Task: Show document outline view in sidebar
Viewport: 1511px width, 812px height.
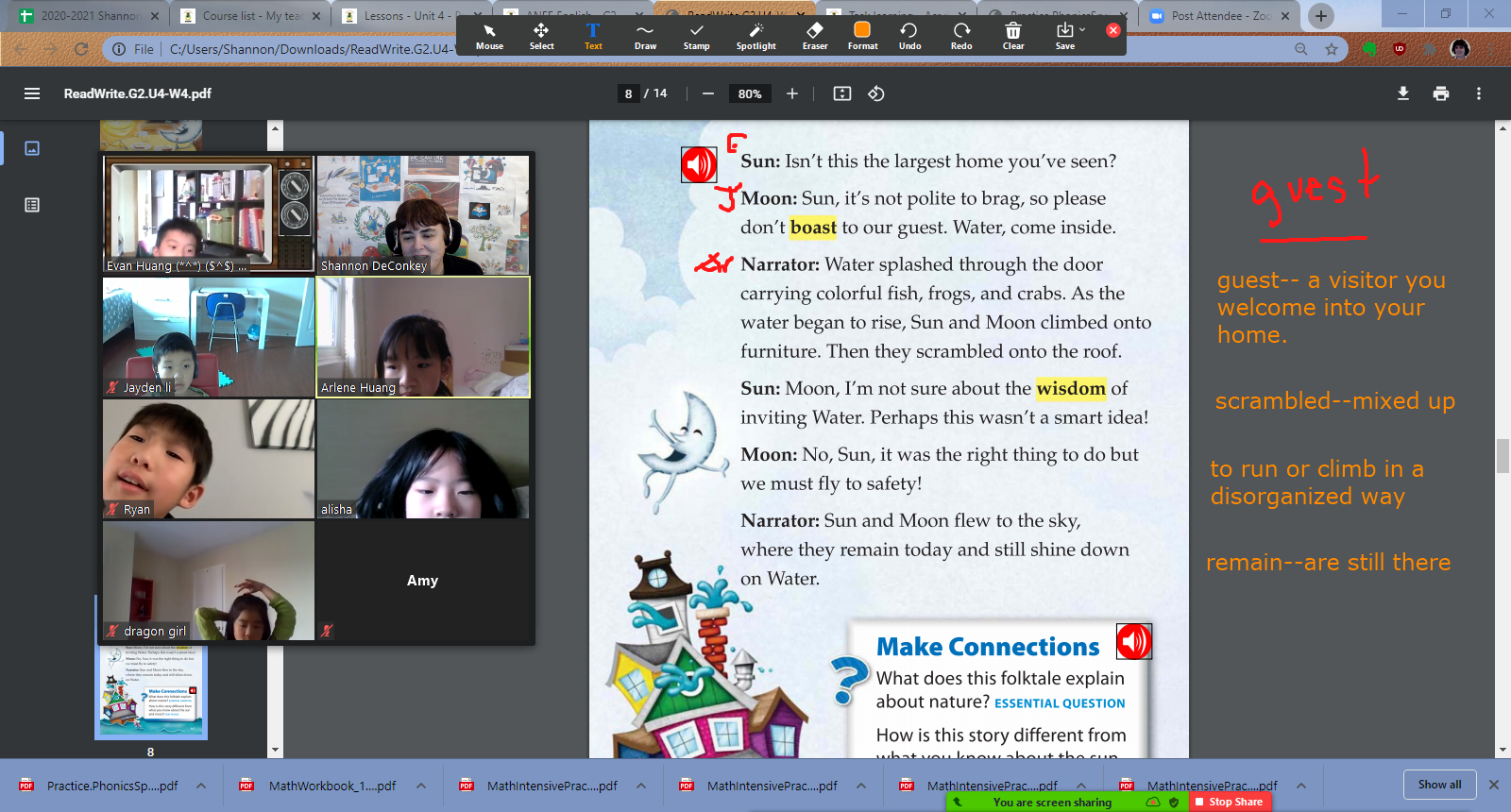Action: click(x=32, y=205)
